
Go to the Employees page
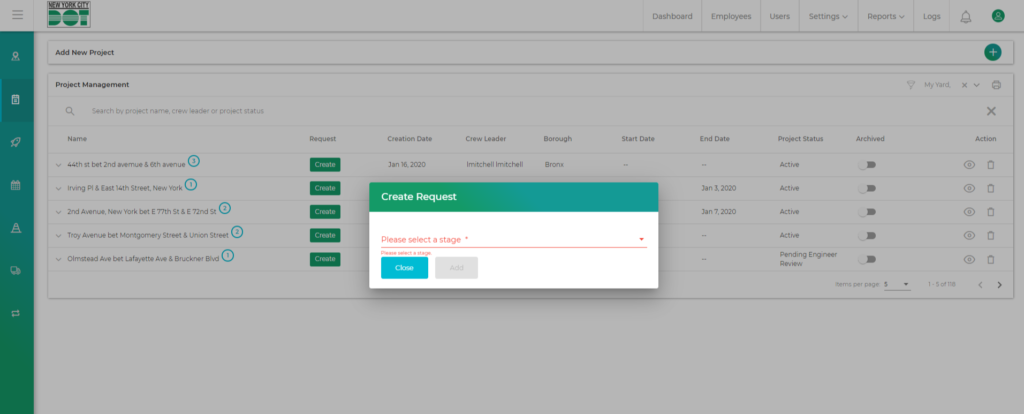(x=731, y=16)
